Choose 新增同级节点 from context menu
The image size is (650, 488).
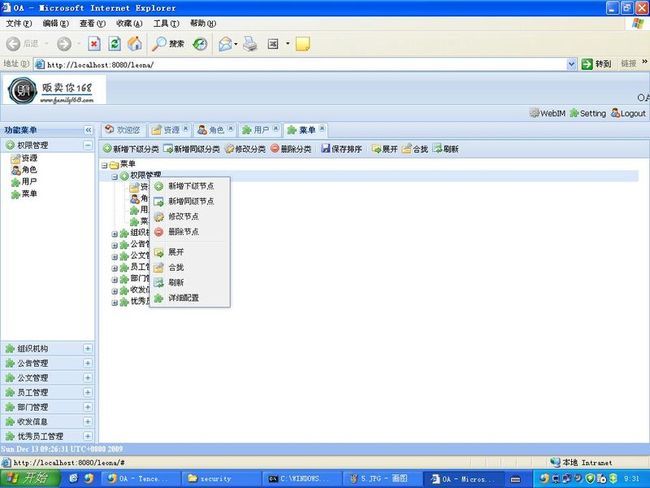189,202
